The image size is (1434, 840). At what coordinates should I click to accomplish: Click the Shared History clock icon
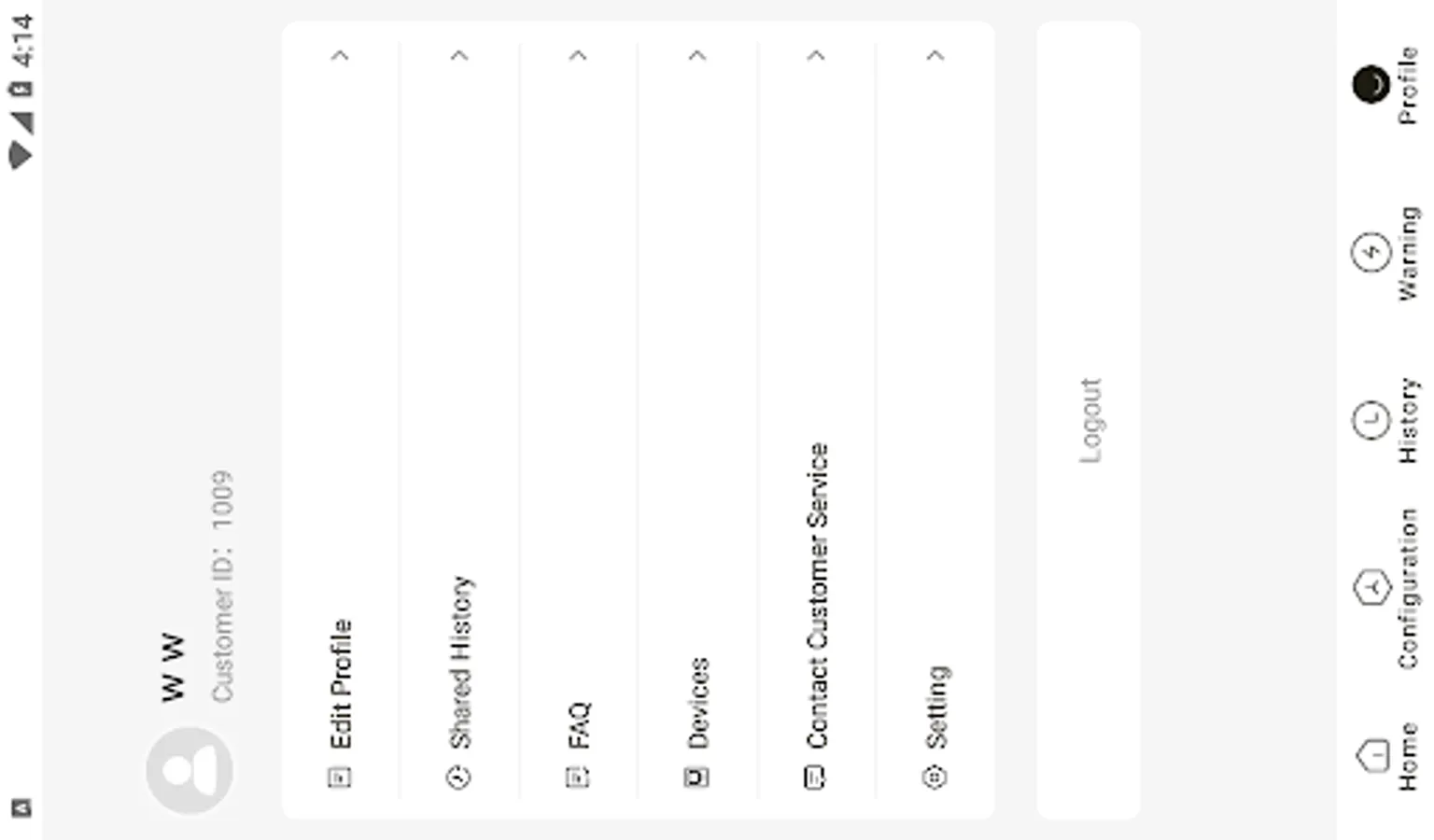[458, 777]
